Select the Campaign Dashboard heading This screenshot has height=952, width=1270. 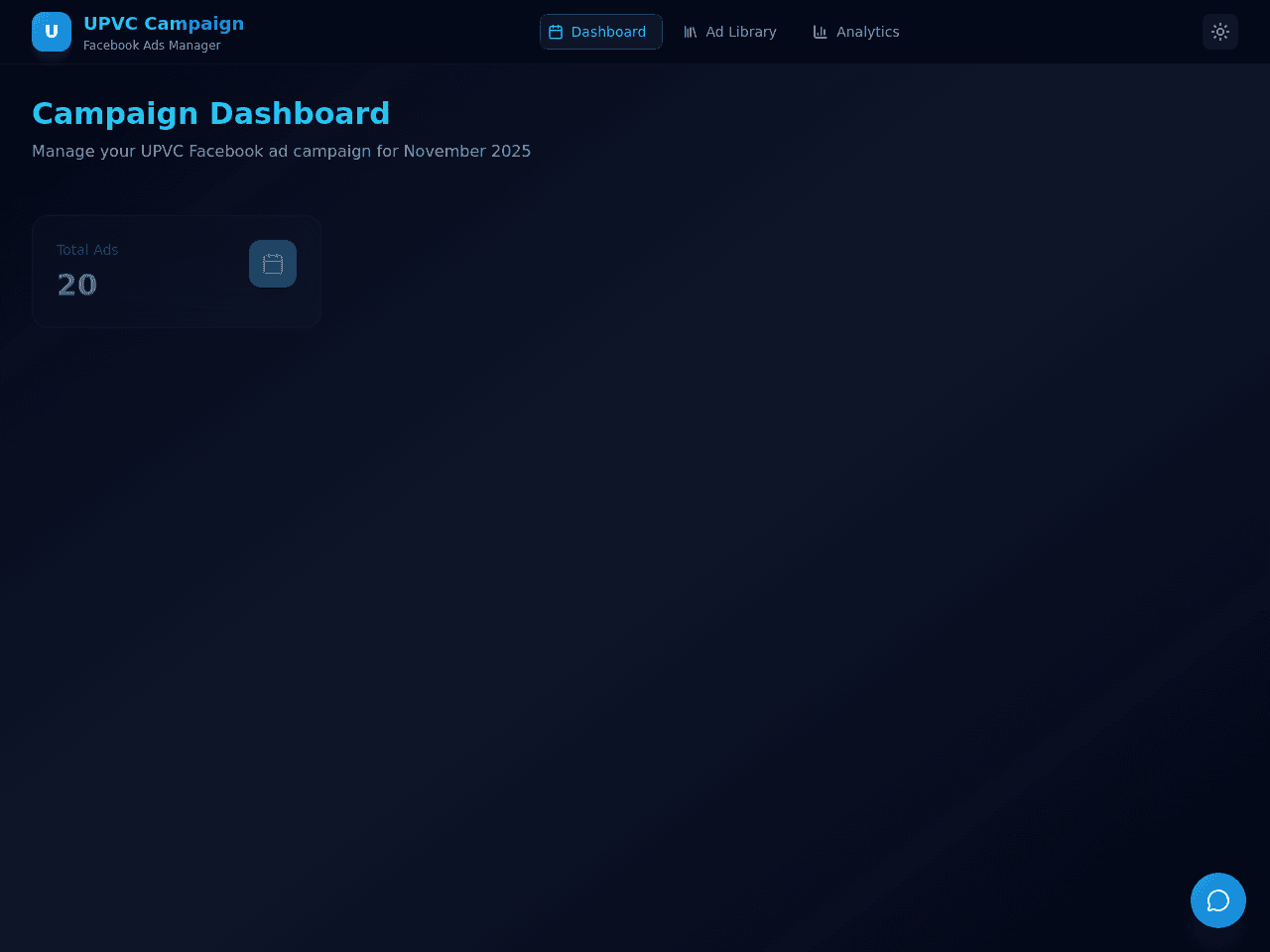(210, 114)
